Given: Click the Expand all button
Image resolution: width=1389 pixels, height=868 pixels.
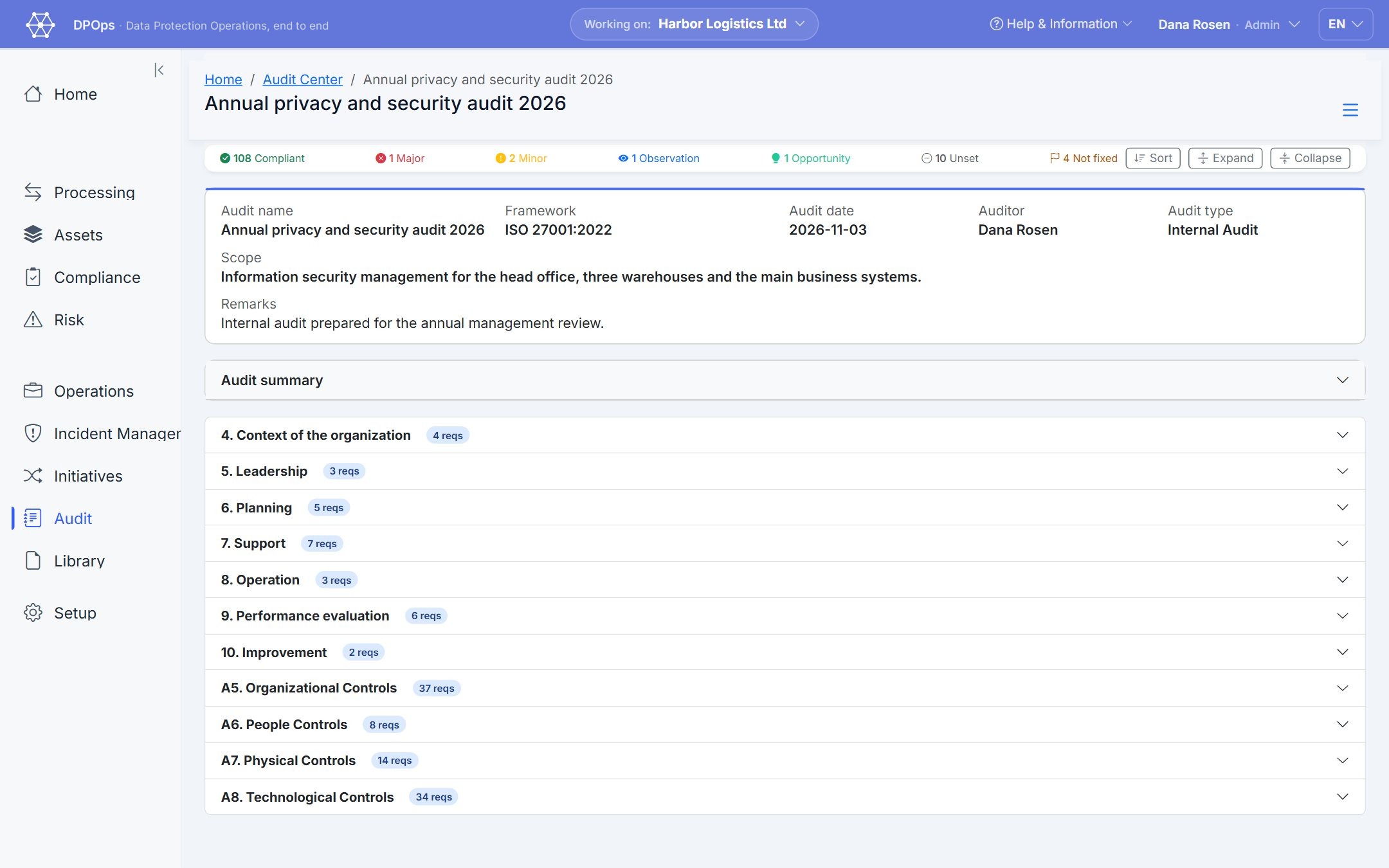Looking at the screenshot, I should (1225, 158).
